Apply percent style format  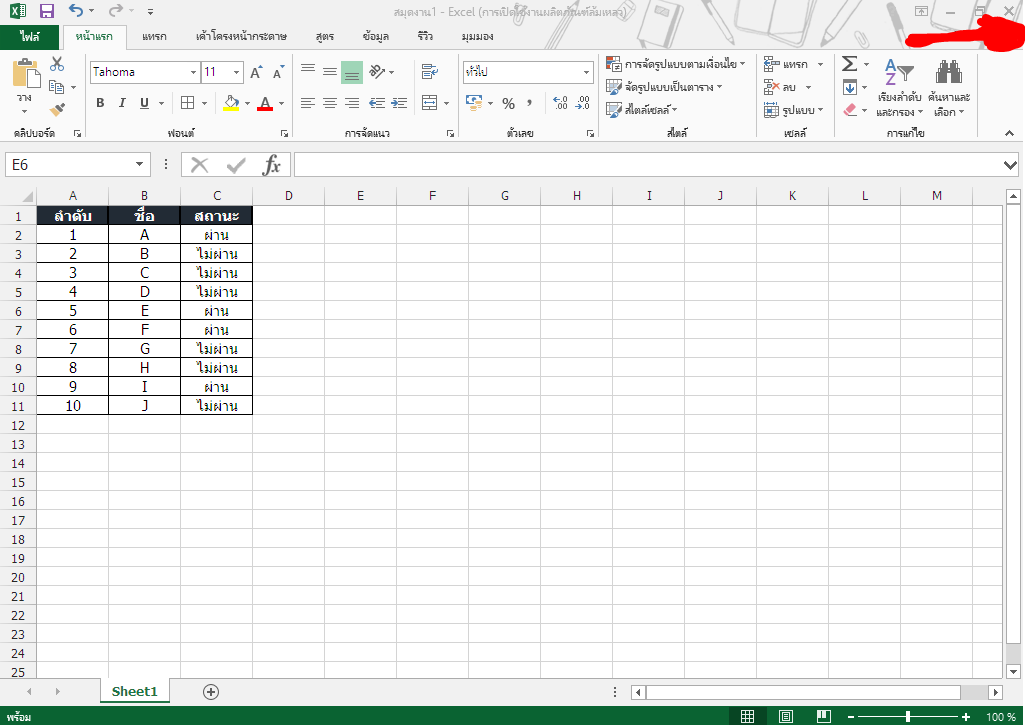coord(509,103)
